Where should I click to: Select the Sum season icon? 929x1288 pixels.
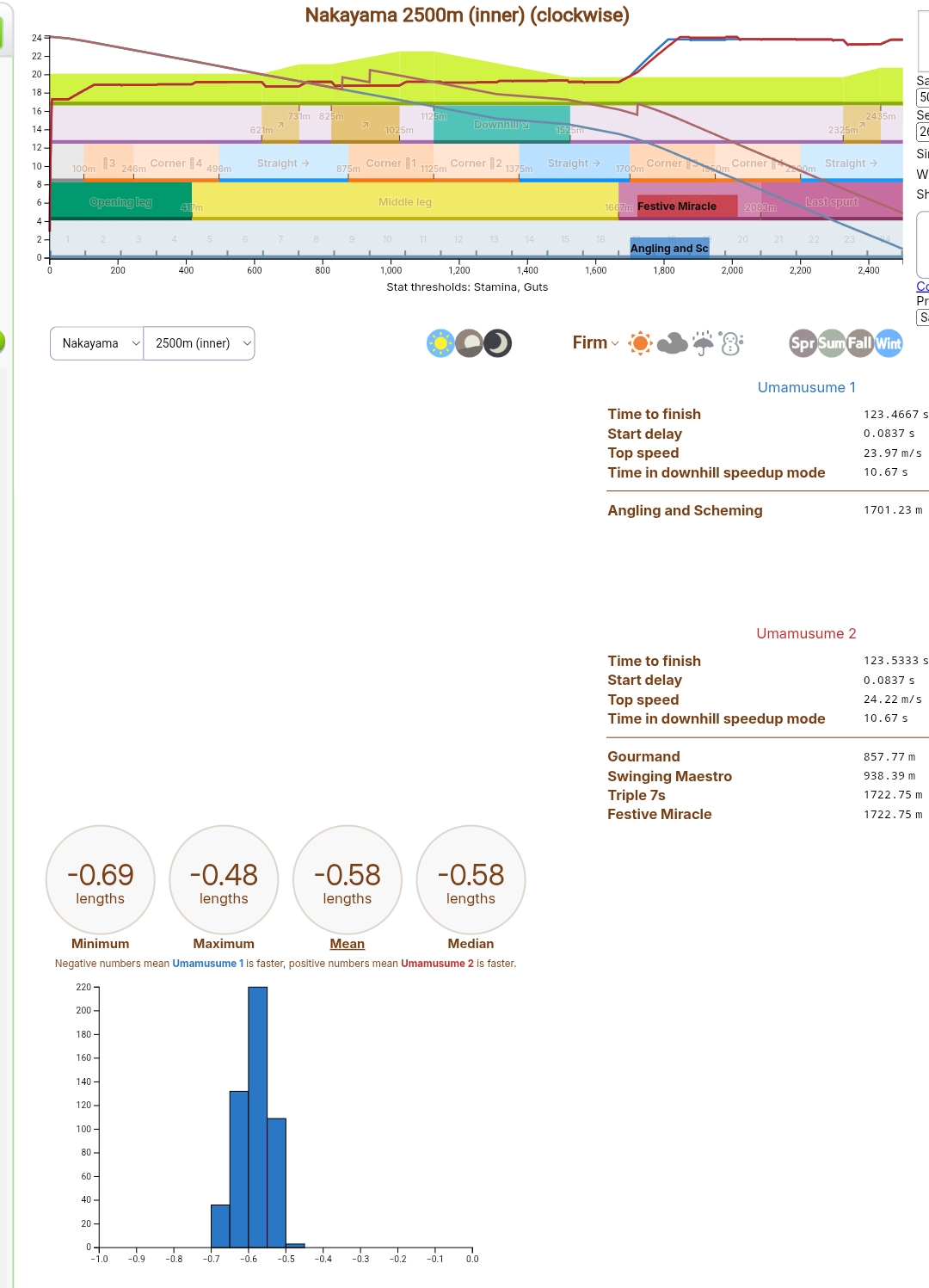831,343
